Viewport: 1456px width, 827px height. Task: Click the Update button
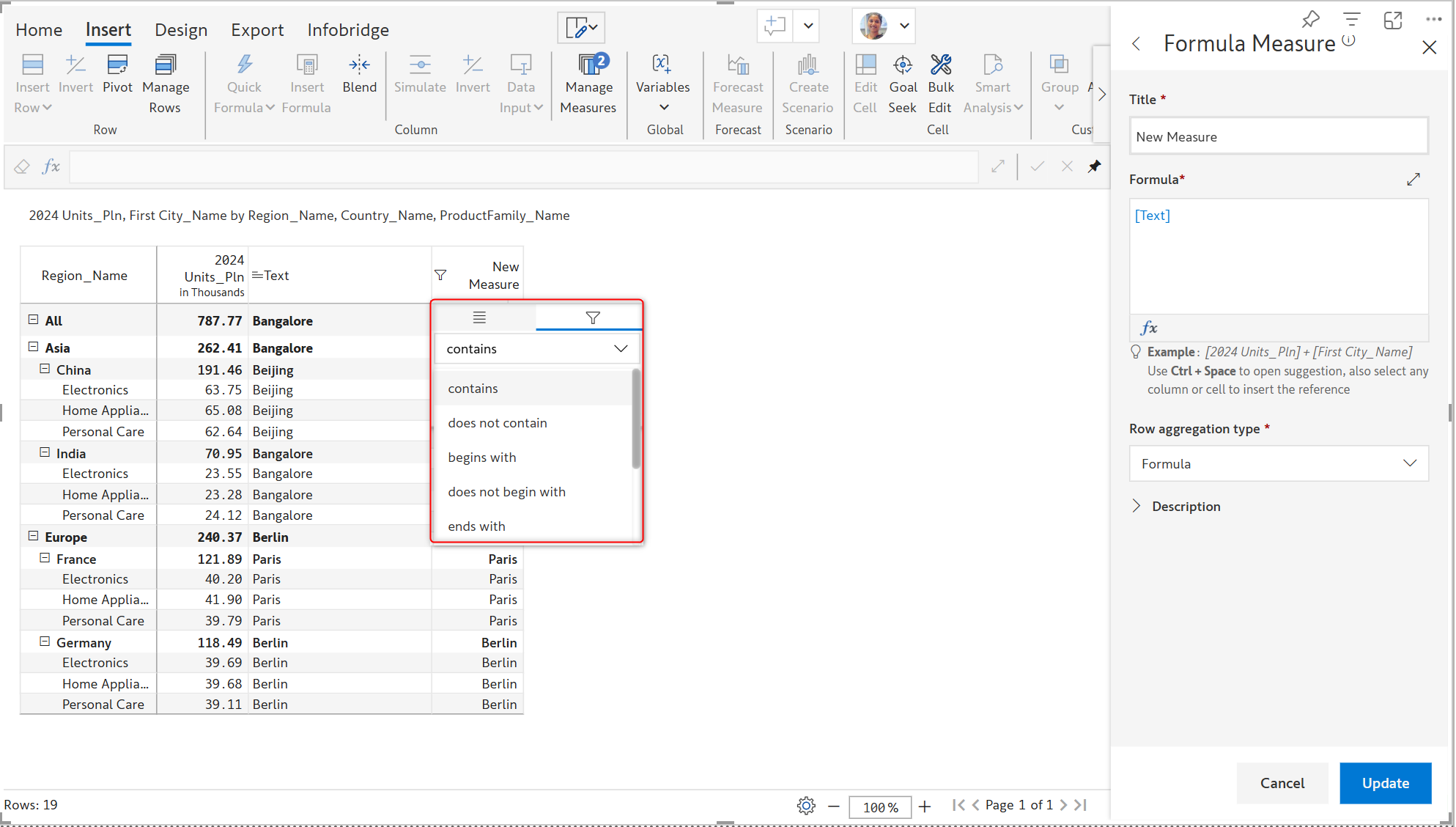[1385, 783]
